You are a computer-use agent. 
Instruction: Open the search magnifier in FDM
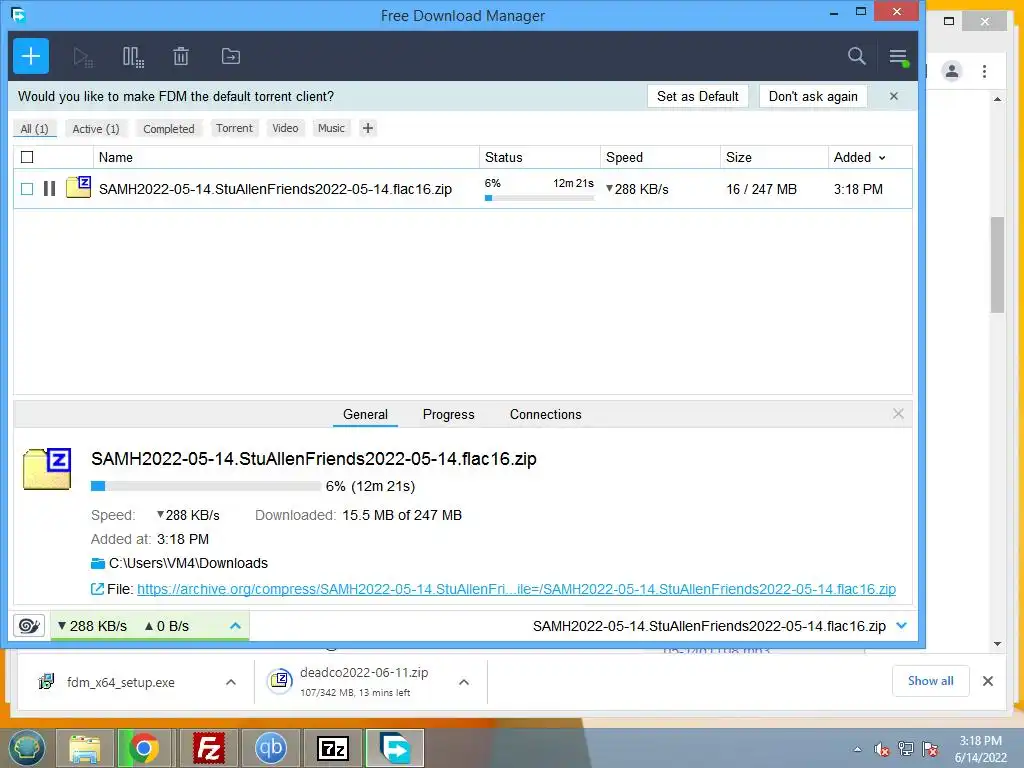coord(857,56)
